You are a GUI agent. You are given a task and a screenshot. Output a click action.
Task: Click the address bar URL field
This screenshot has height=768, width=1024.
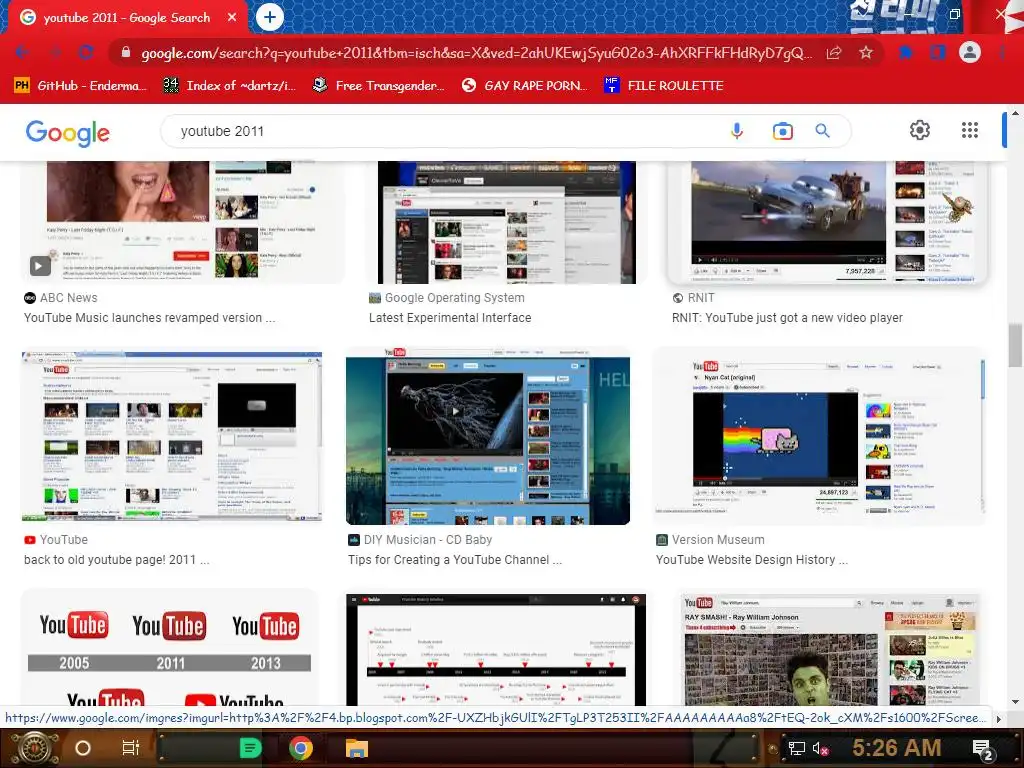tap(477, 53)
